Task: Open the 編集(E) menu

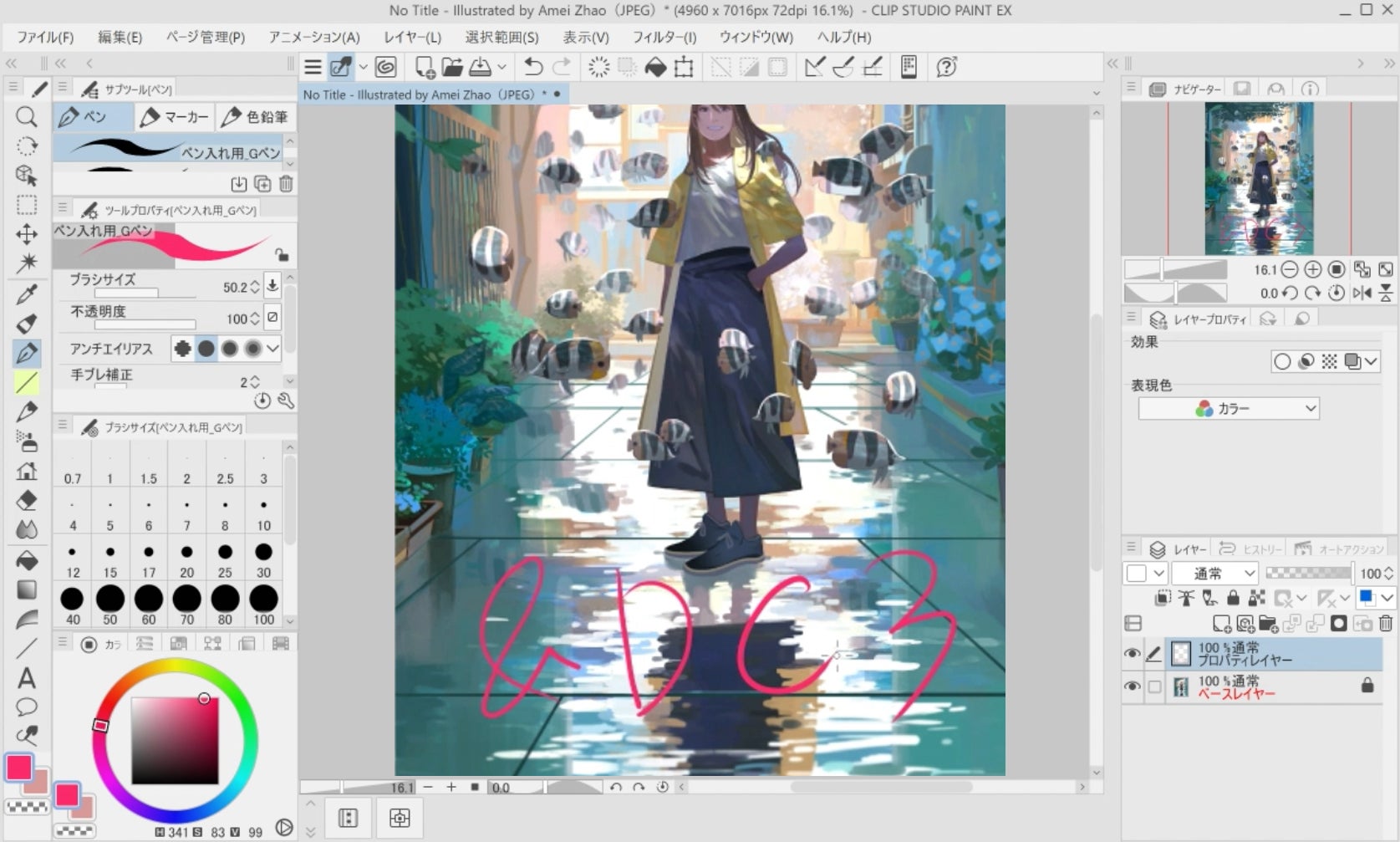Action: pyautogui.click(x=120, y=37)
